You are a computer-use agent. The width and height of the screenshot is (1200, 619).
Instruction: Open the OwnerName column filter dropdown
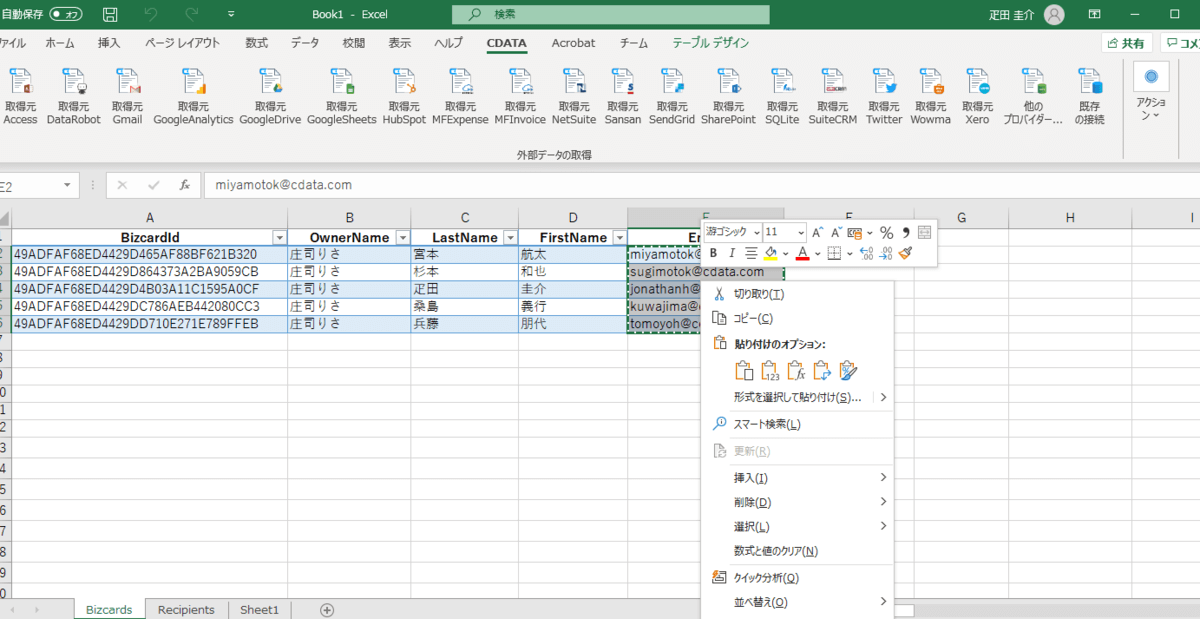pos(402,238)
